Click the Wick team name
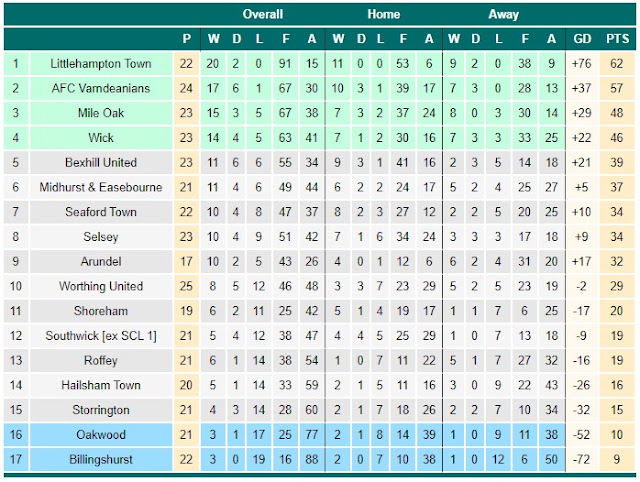The height and width of the screenshot is (482, 640). point(101,138)
